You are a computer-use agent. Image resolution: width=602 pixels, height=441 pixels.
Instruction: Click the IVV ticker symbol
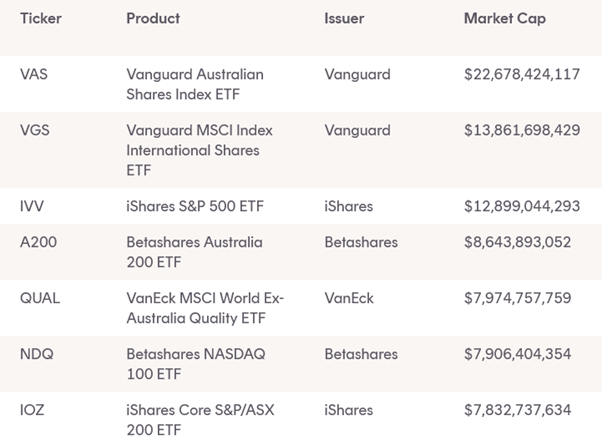click(x=32, y=206)
